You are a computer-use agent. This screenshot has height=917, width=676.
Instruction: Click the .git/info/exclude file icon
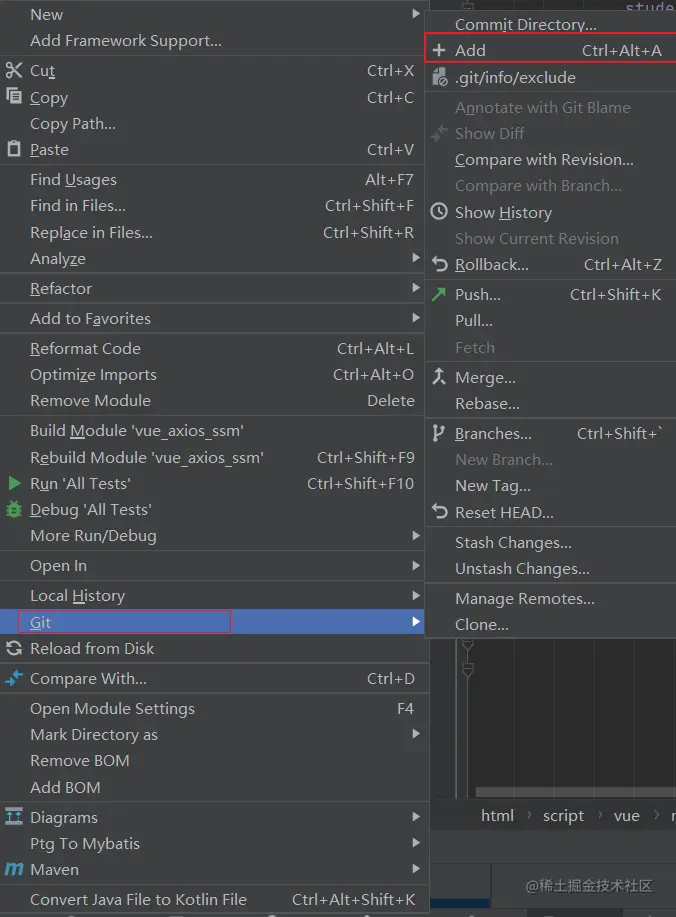pyautogui.click(x=439, y=77)
